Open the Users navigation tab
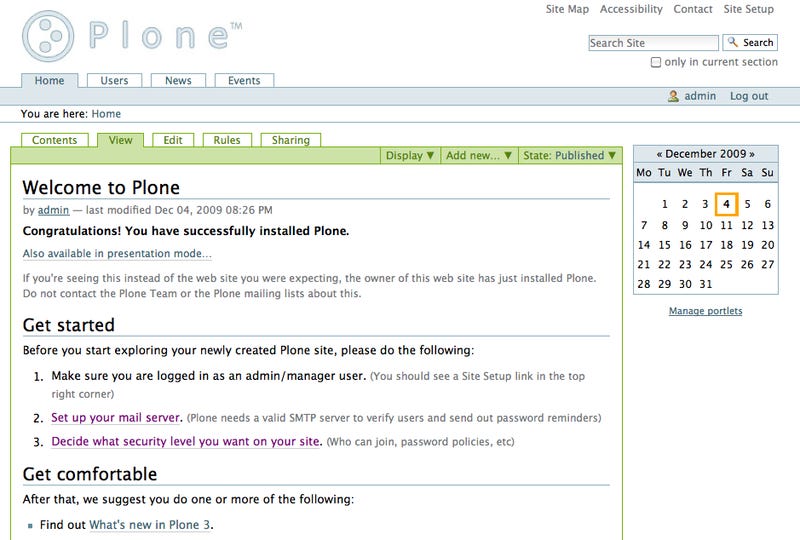The height and width of the screenshot is (540, 800). pyautogui.click(x=114, y=81)
